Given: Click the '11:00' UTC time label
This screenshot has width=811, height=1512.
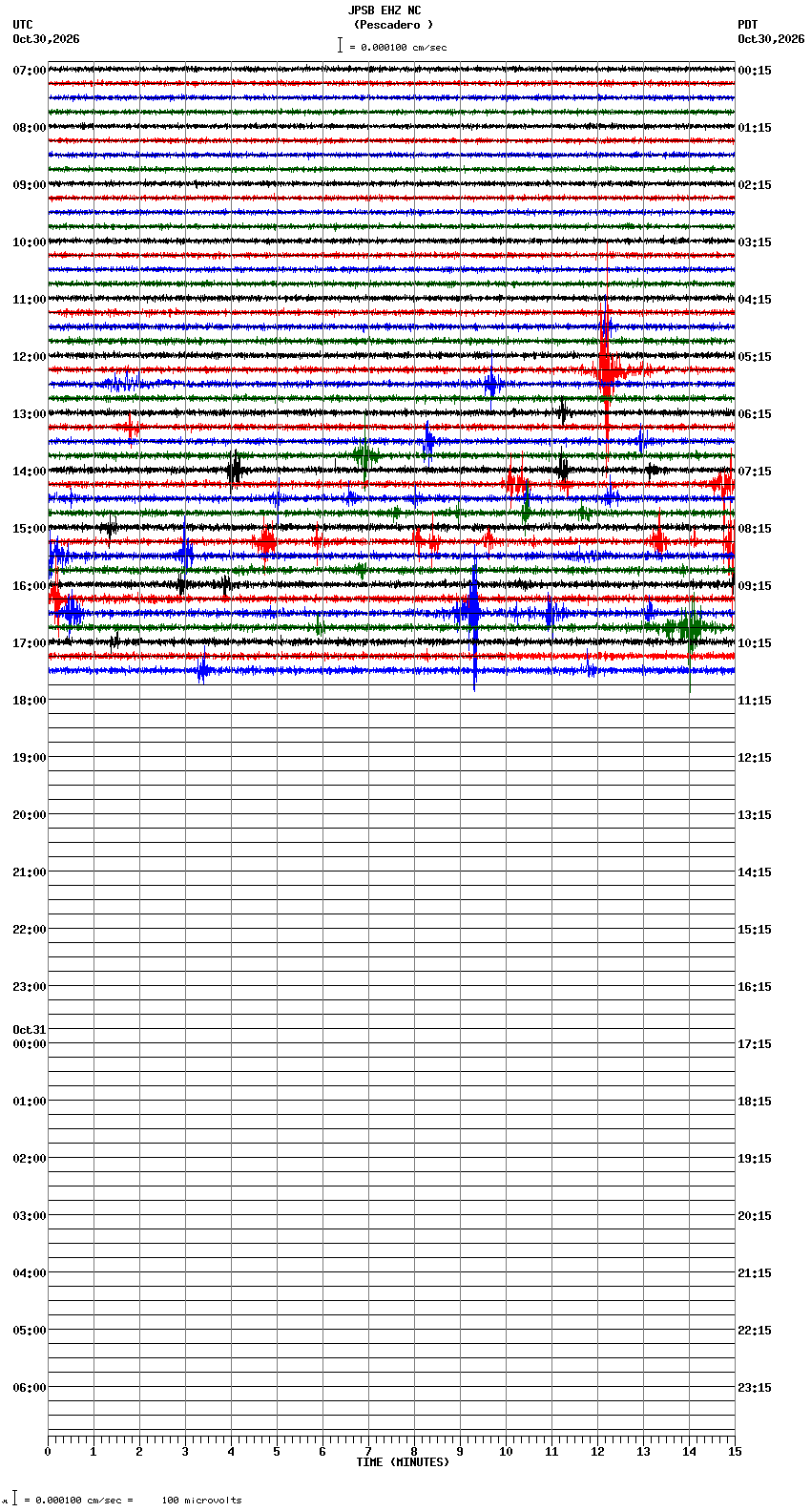Looking at the screenshot, I should (30, 300).
